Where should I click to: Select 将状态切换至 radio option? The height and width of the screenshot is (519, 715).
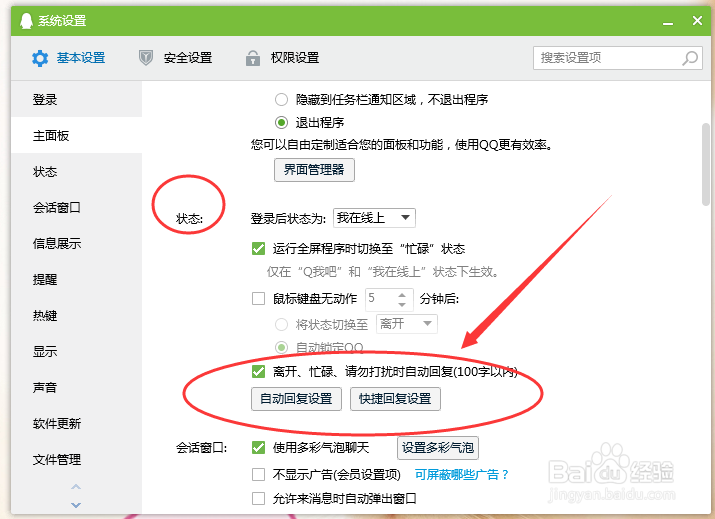click(x=281, y=324)
